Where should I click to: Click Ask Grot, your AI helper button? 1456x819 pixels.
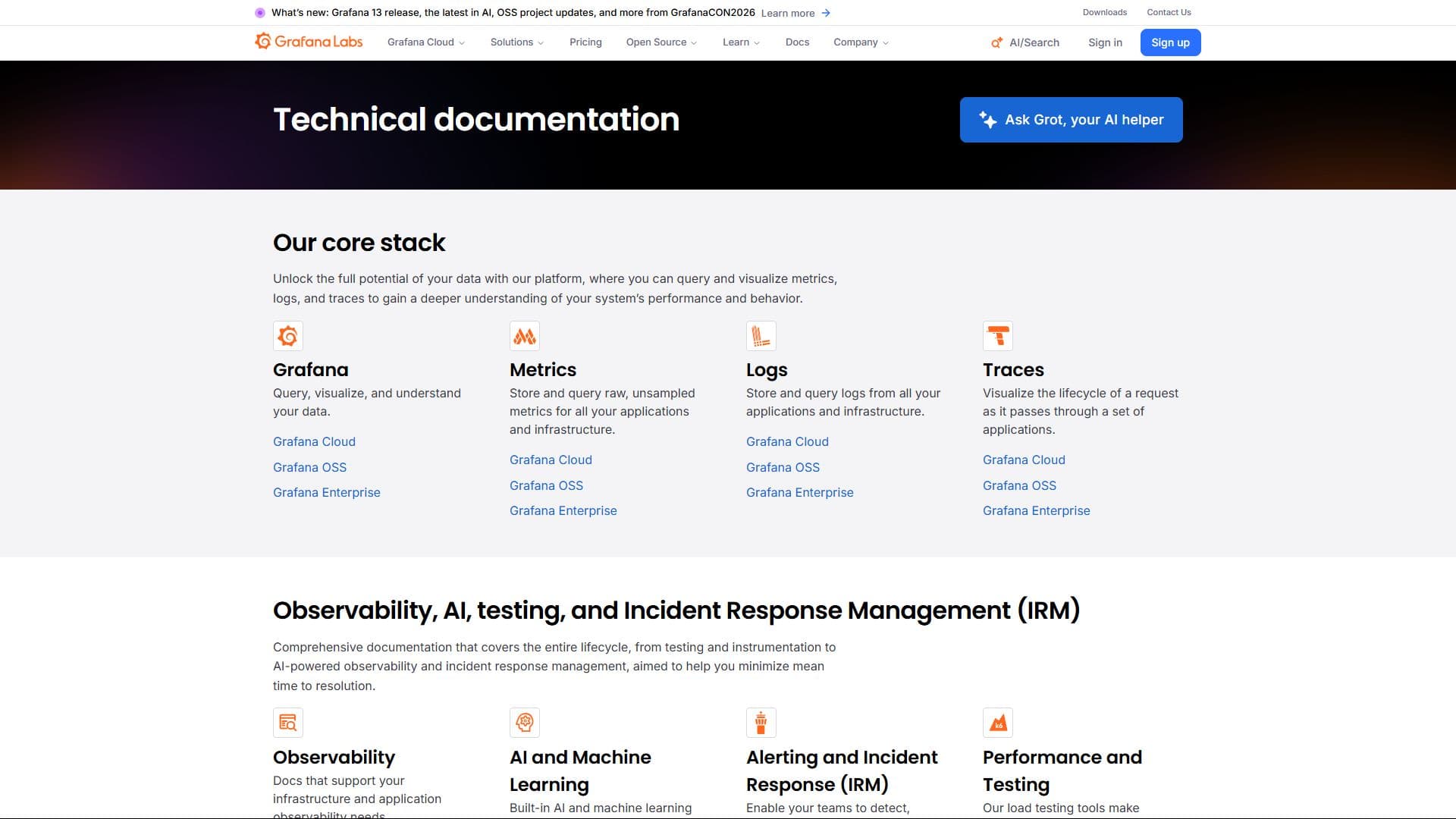[x=1071, y=120]
